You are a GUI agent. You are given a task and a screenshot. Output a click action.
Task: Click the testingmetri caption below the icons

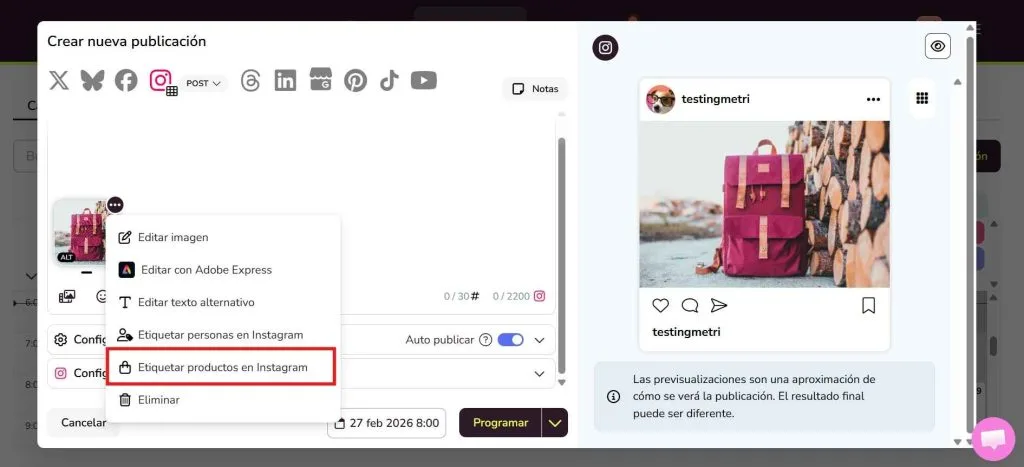tap(686, 332)
